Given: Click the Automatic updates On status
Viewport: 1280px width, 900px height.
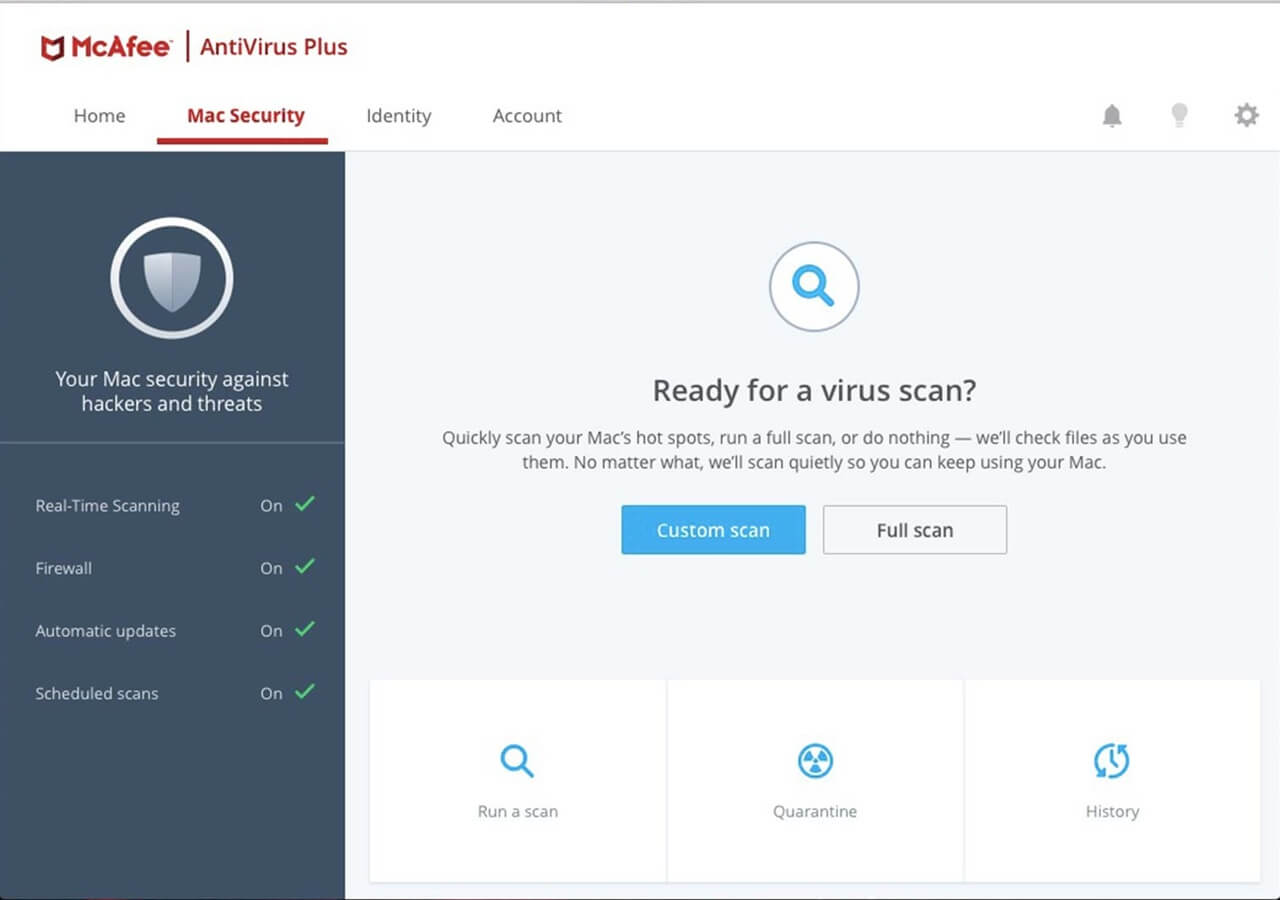Looking at the screenshot, I should (271, 631).
